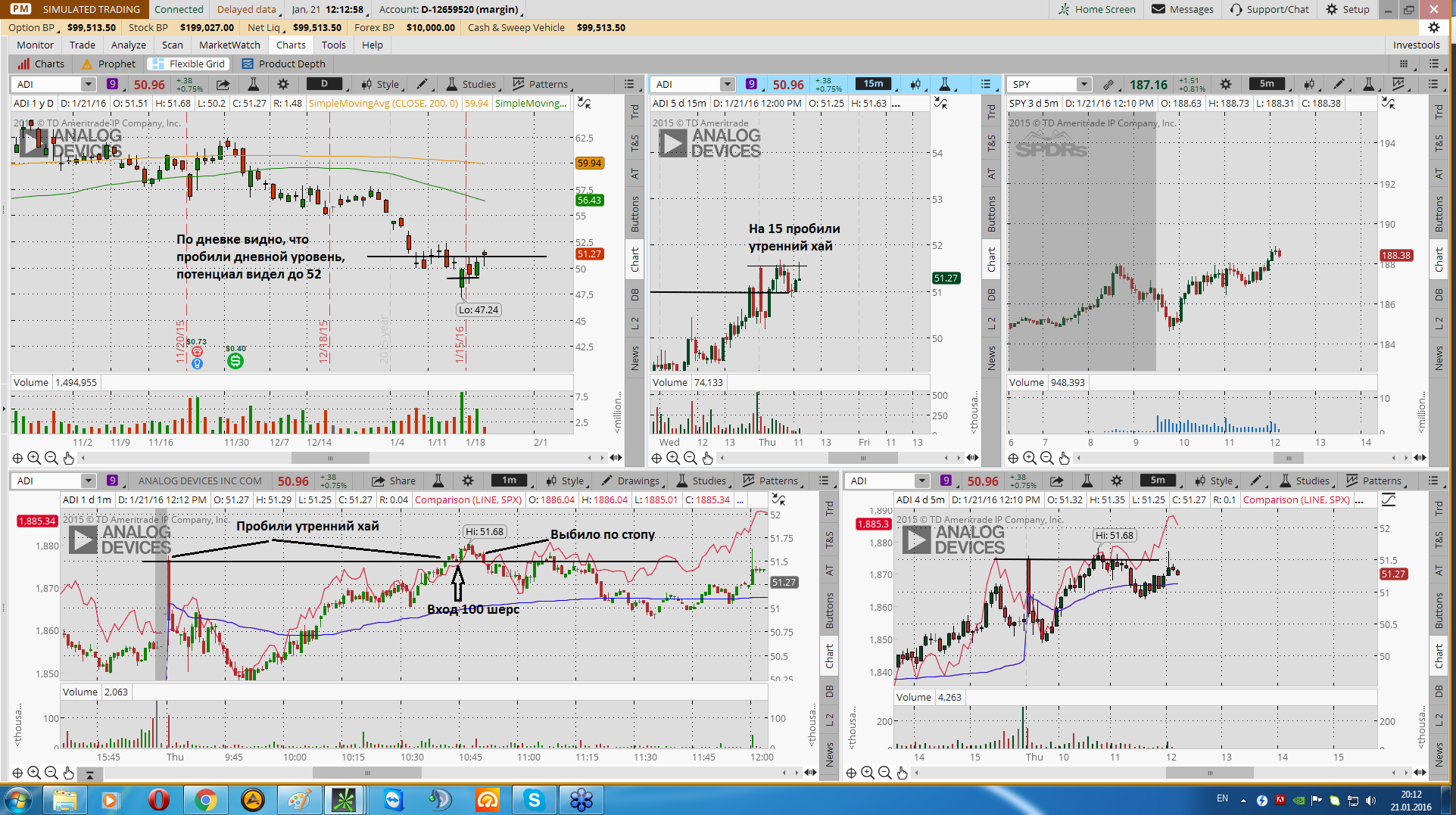Screen dimensions: 1456x815
Task: Click crosshair pointer tool under SPY chart
Action: pos(1013,458)
